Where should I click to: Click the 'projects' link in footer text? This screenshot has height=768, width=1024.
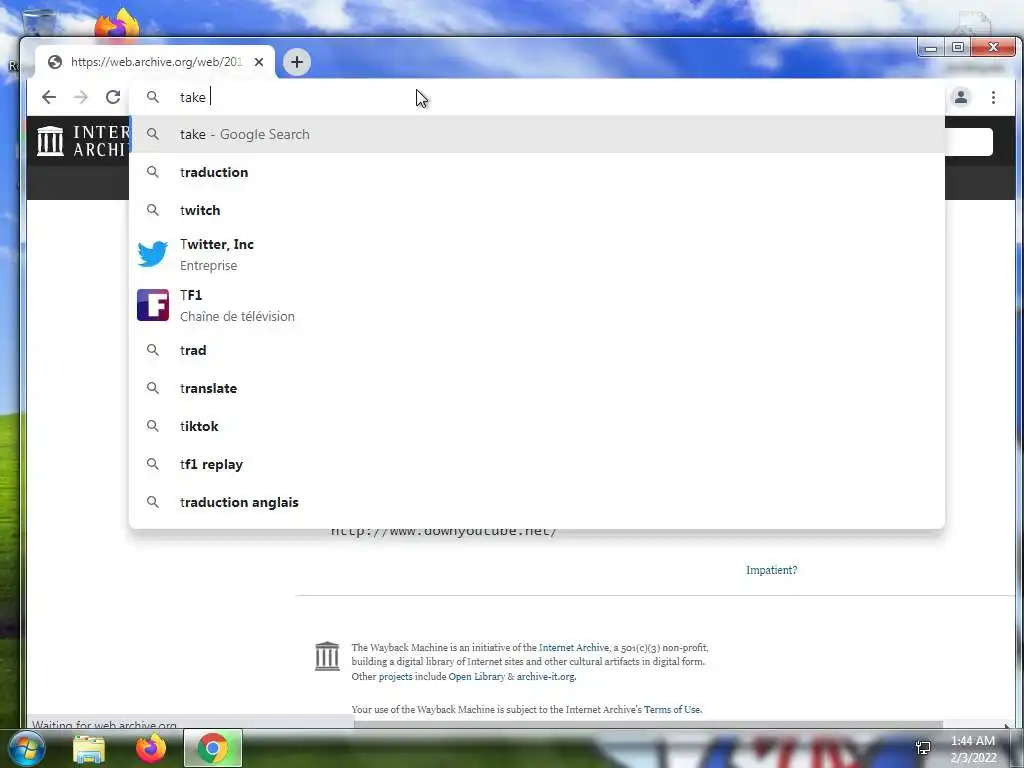pyautogui.click(x=395, y=677)
